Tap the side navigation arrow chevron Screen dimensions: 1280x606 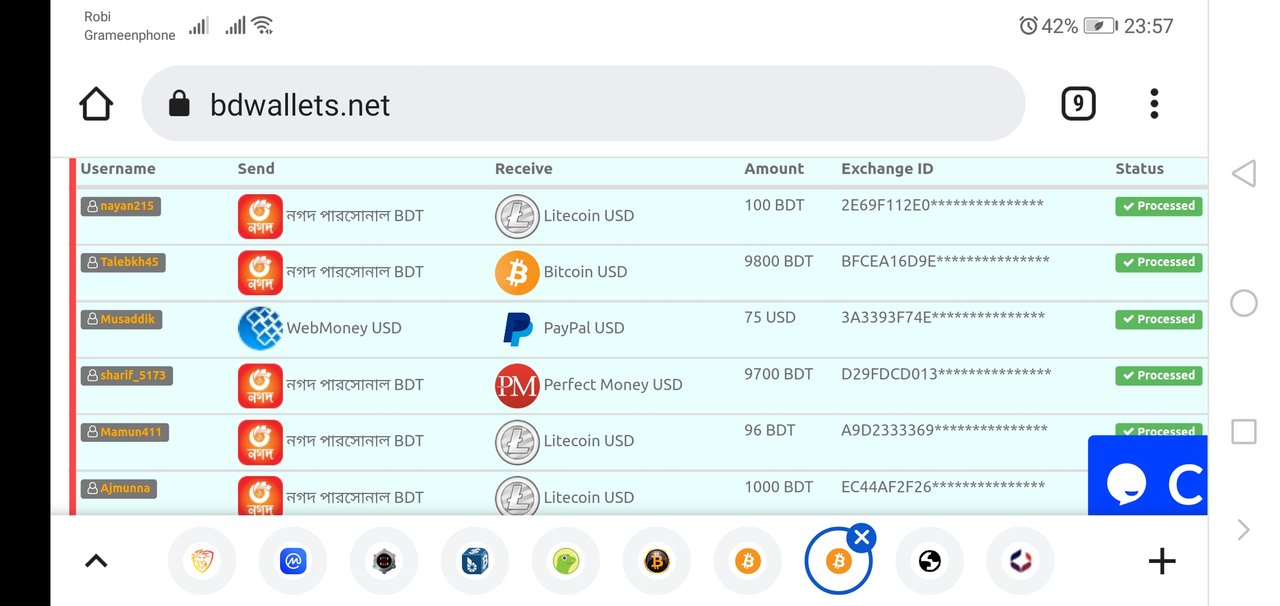tap(1243, 530)
